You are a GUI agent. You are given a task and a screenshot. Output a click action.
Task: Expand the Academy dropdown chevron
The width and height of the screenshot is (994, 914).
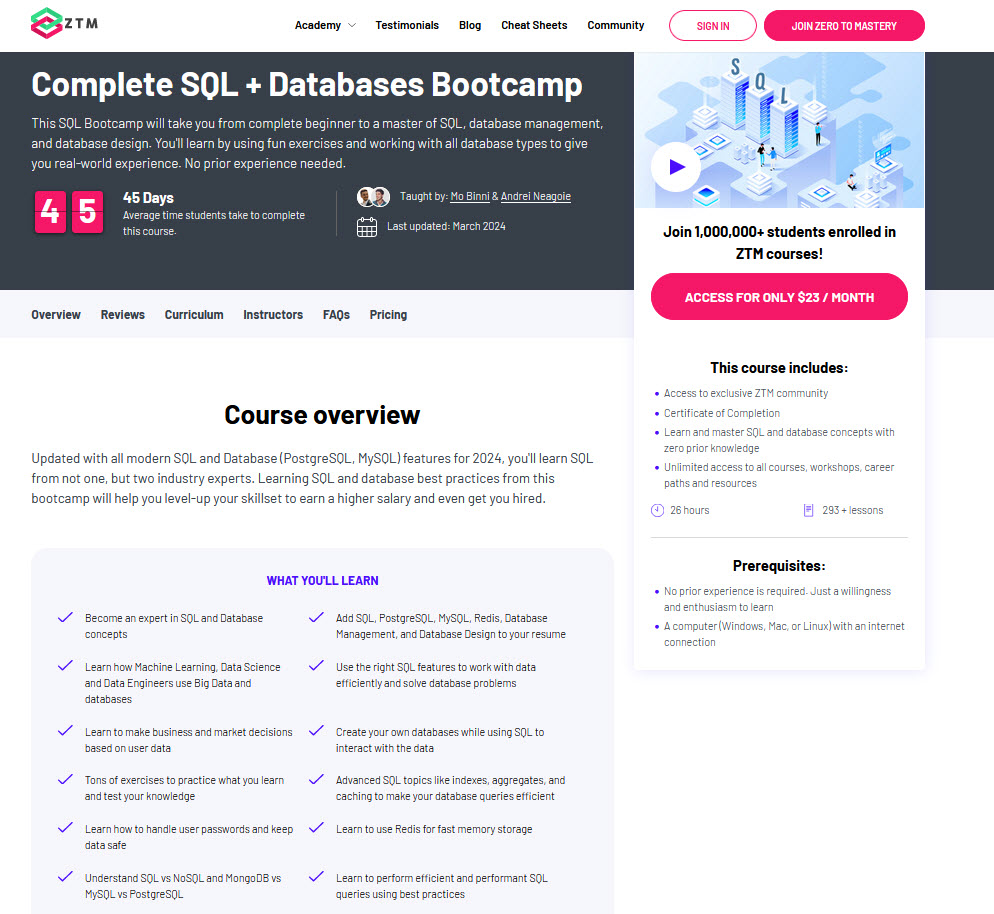pyautogui.click(x=352, y=25)
